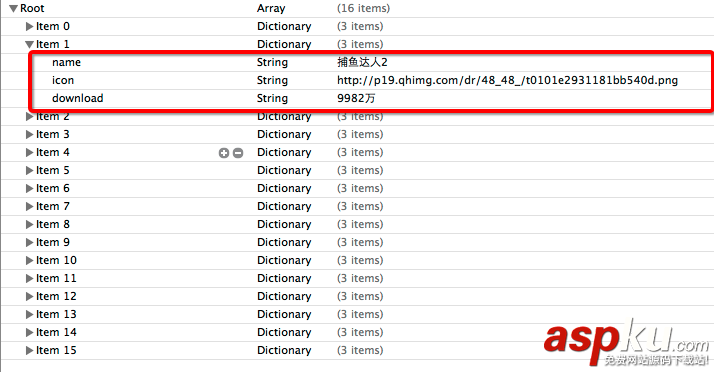The width and height of the screenshot is (714, 372).
Task: Expand Item 11 disclosure triangle
Action: 29,278
